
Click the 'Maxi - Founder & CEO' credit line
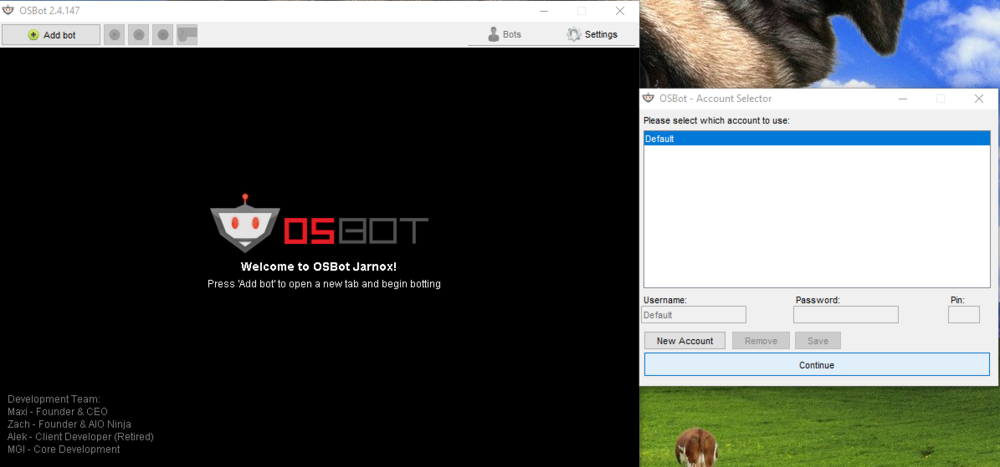click(x=57, y=412)
